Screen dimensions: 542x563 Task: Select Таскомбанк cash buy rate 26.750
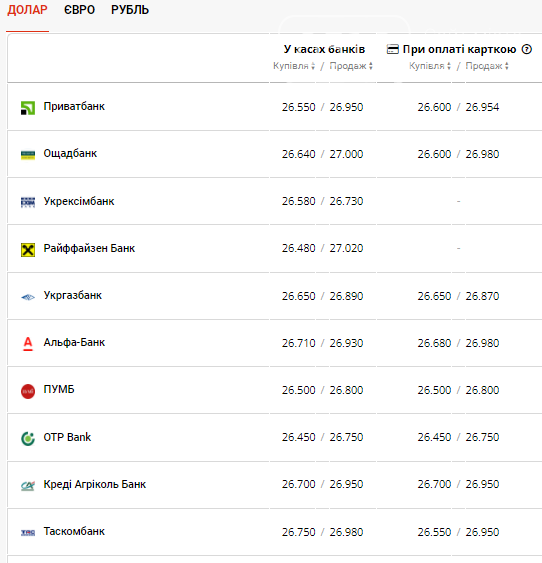(298, 532)
